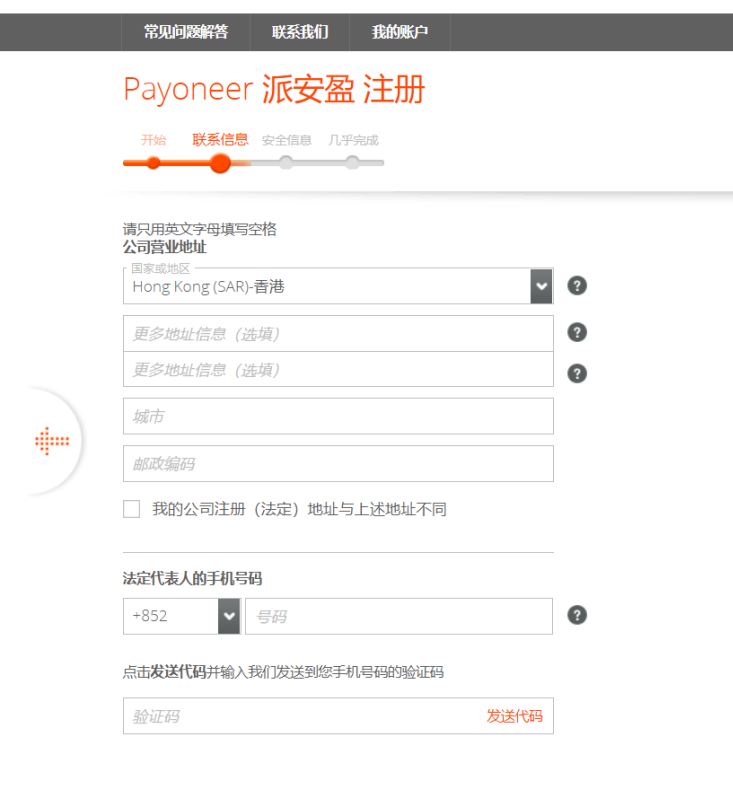Expand the +852 country code dropdown

pyautogui.click(x=229, y=616)
